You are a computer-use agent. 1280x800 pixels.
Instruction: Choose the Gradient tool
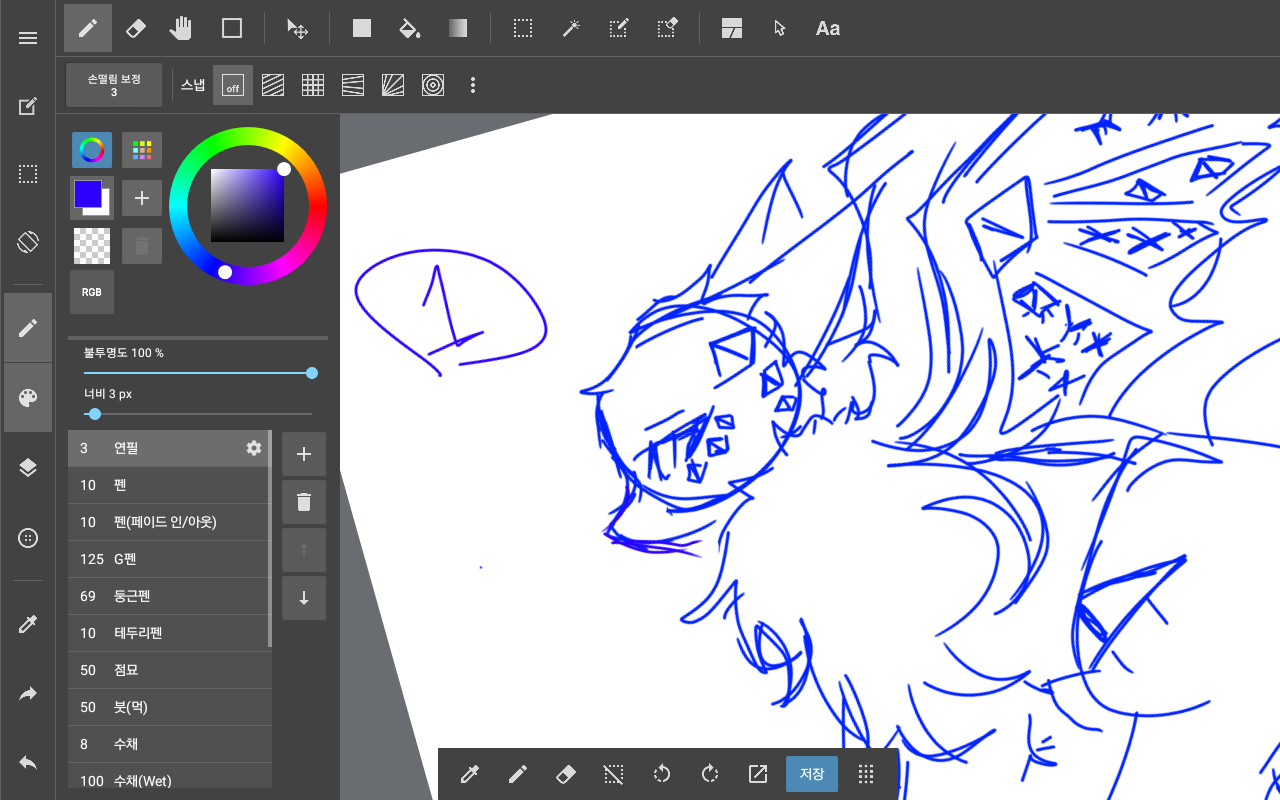tap(458, 28)
